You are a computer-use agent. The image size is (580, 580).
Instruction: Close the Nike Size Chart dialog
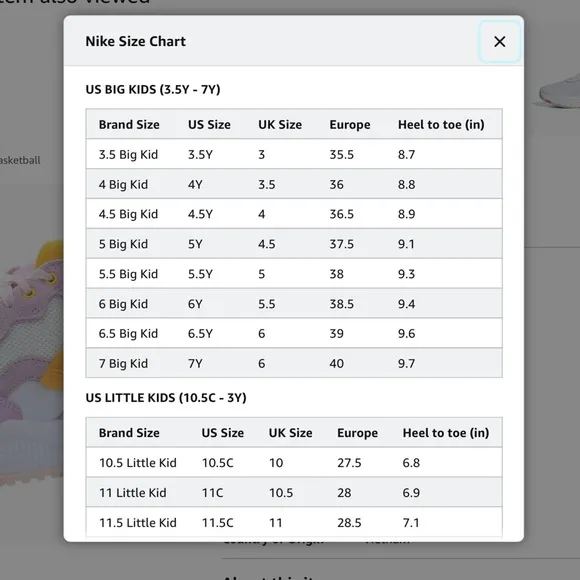pyautogui.click(x=499, y=41)
